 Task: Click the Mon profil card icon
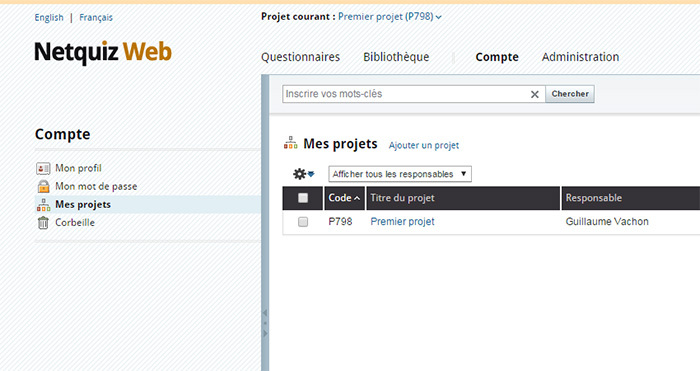(x=43, y=168)
